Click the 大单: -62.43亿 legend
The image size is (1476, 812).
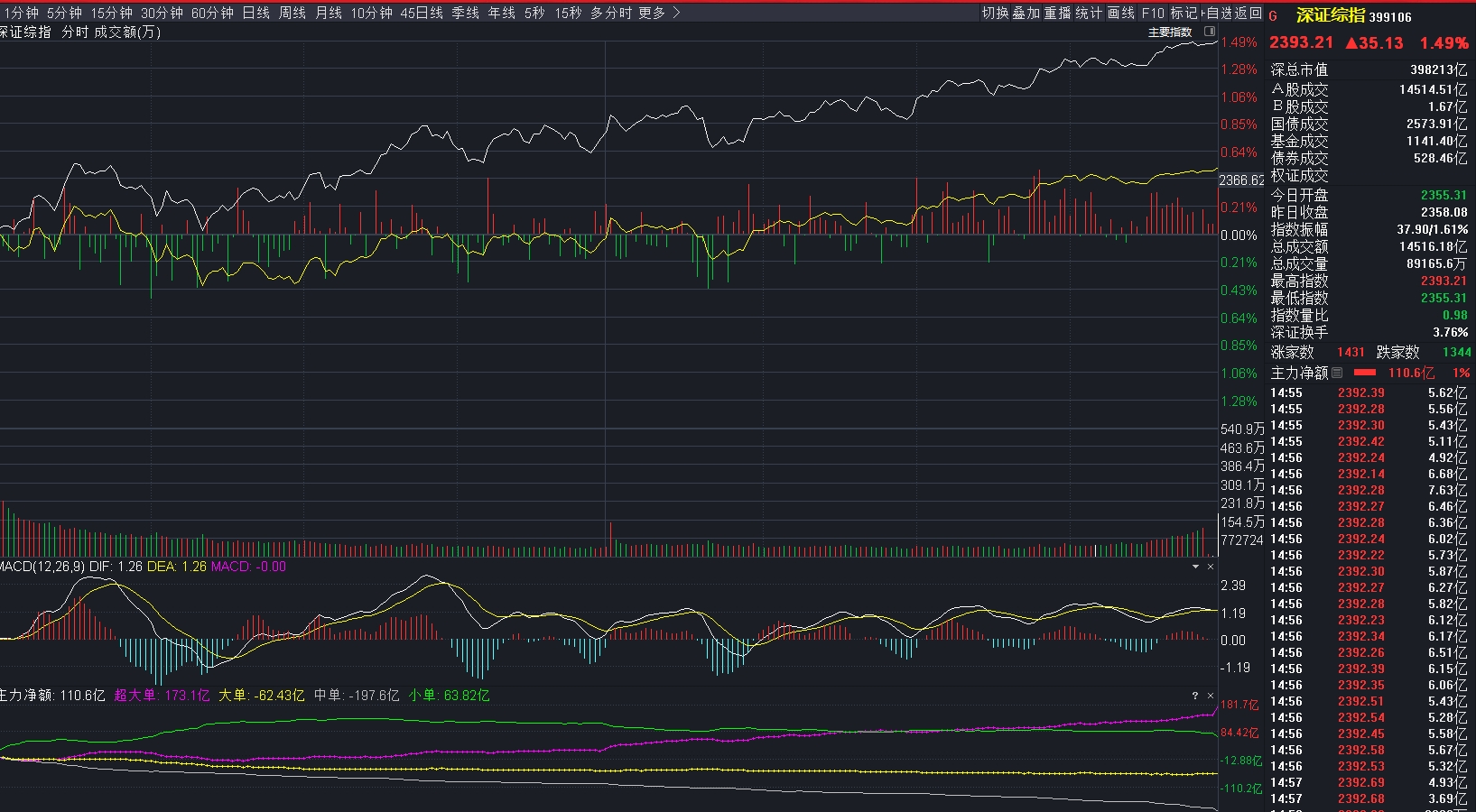[x=261, y=696]
